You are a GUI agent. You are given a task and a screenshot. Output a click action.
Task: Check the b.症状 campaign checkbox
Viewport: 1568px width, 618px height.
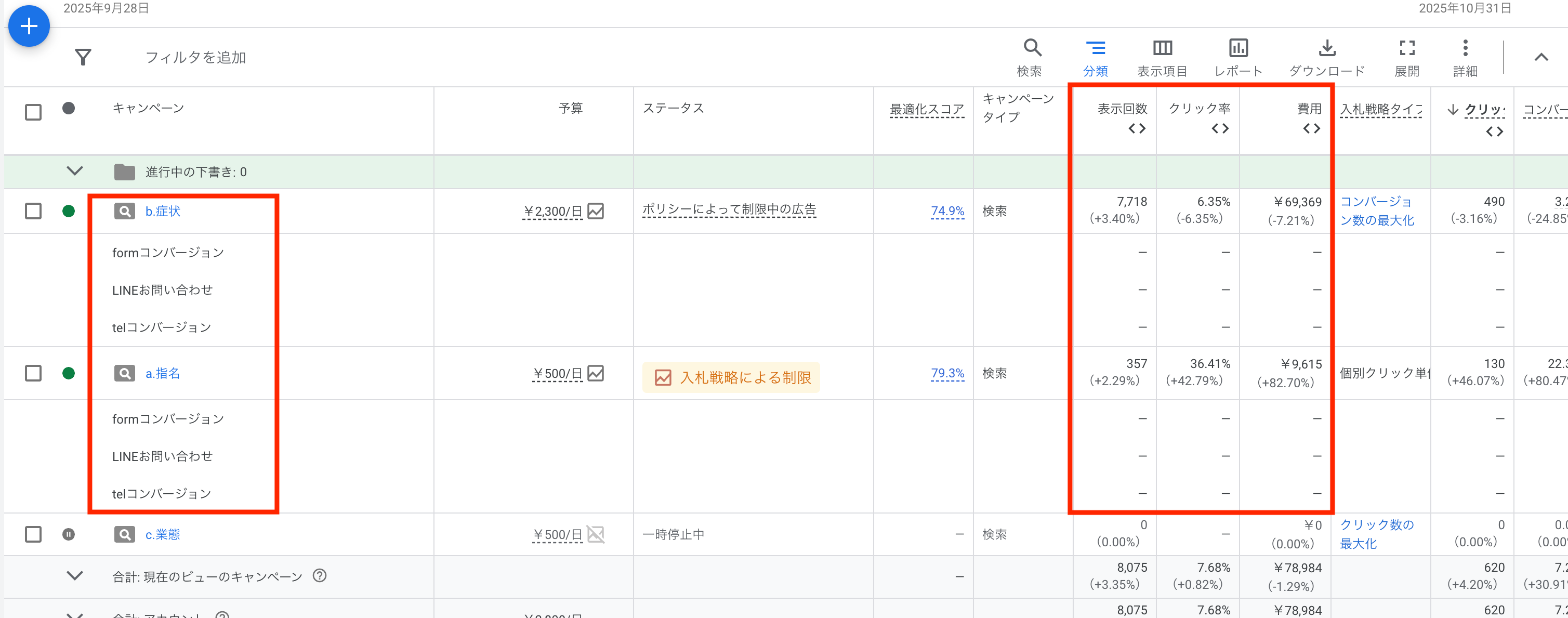[33, 211]
